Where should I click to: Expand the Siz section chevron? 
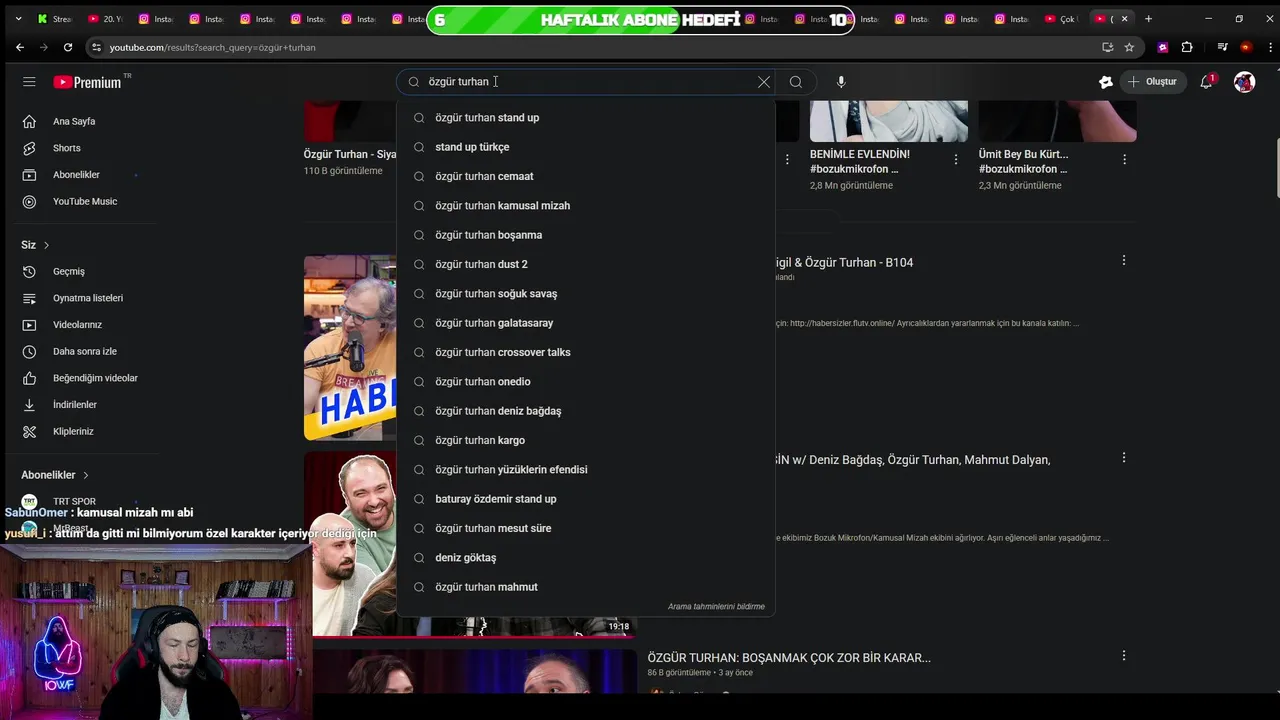tap(46, 245)
